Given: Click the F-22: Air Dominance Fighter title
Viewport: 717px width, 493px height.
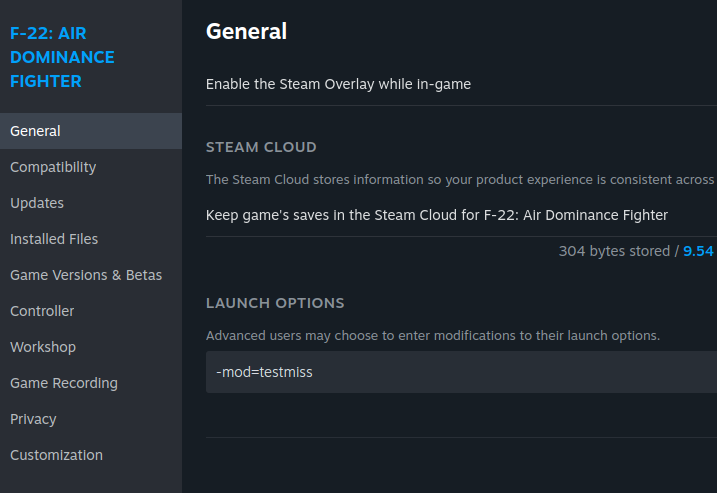Looking at the screenshot, I should point(62,57).
